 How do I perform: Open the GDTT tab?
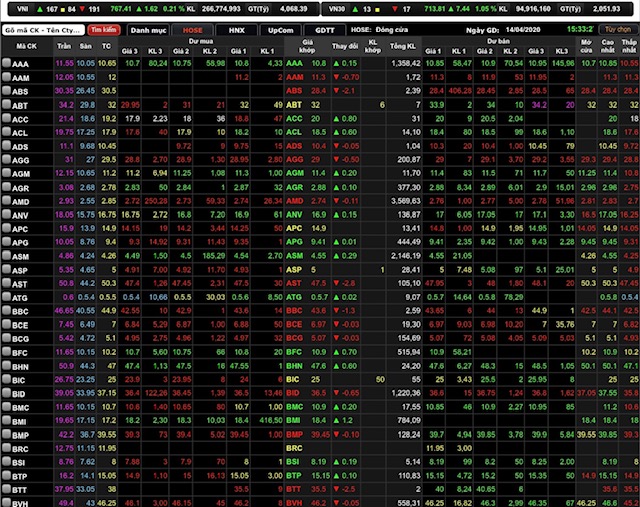(325, 30)
